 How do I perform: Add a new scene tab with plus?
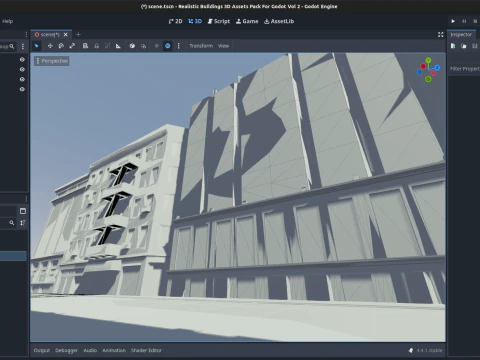78,35
